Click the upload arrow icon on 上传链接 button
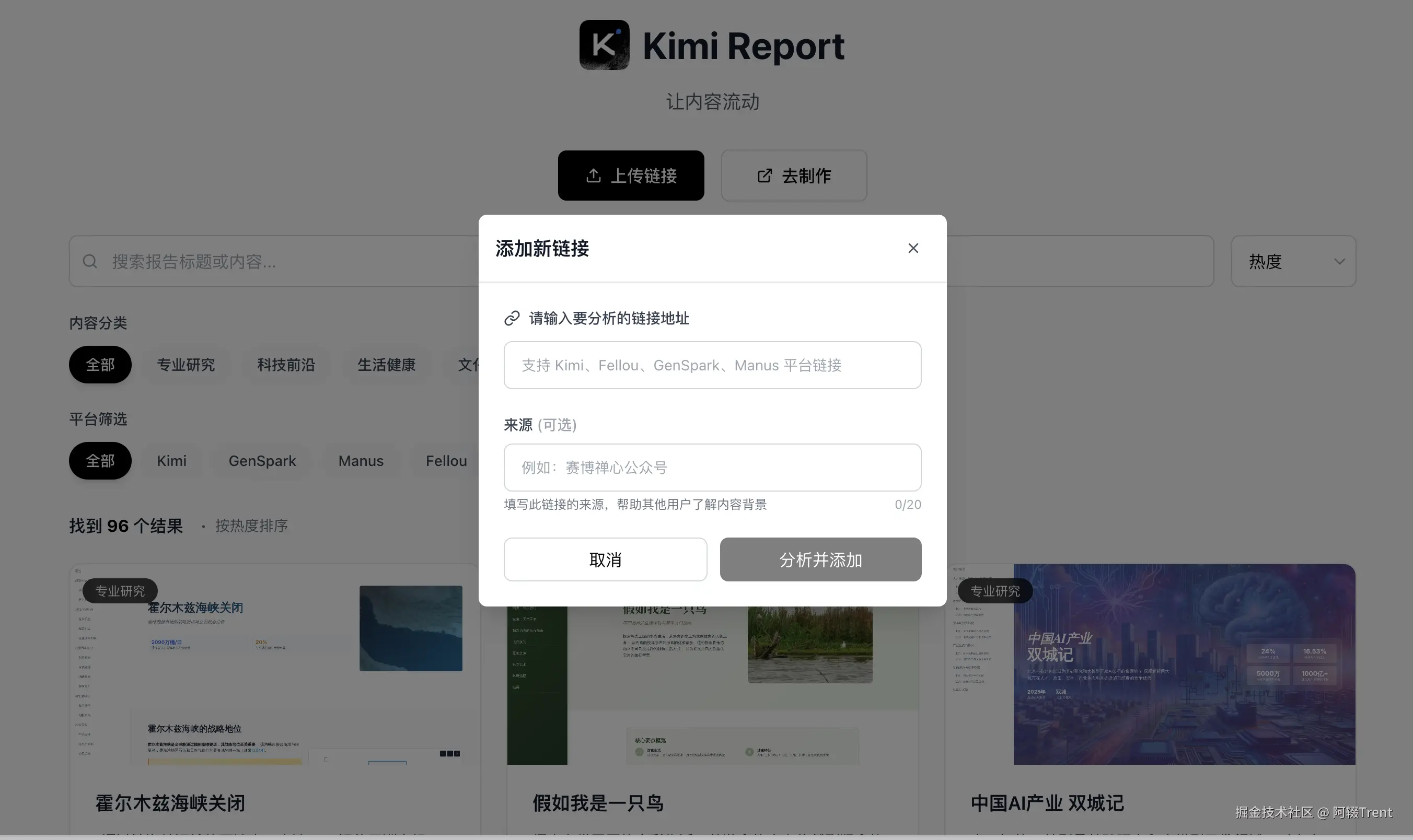1413x840 pixels. pos(593,176)
